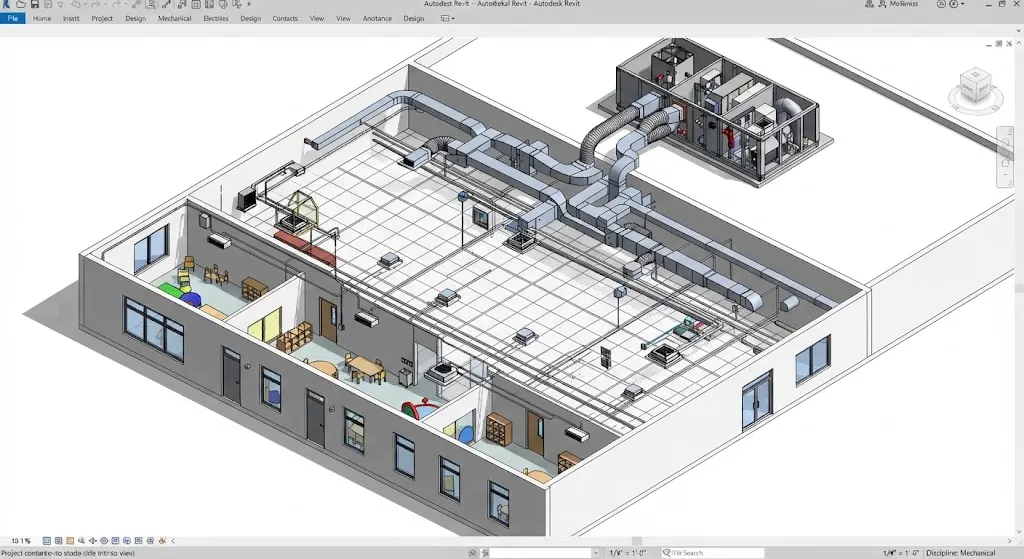Click the second circular info icon in title bar
Image resolution: width=1024 pixels, height=559 pixels.
[953, 4]
